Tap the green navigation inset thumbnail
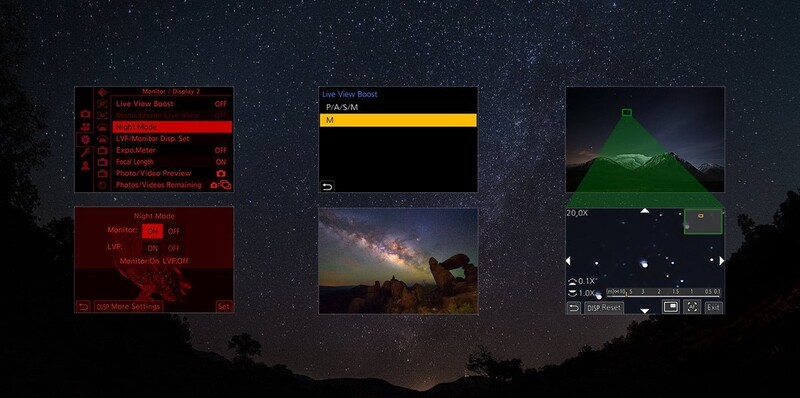 (703, 221)
